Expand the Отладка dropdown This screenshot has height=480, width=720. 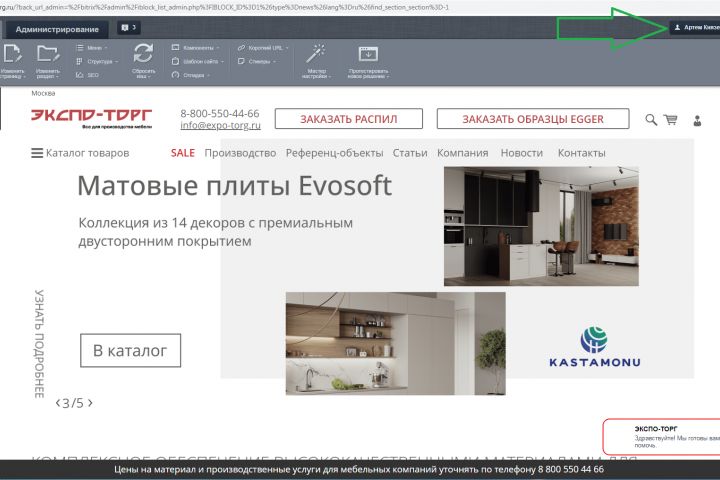pyautogui.click(x=191, y=75)
